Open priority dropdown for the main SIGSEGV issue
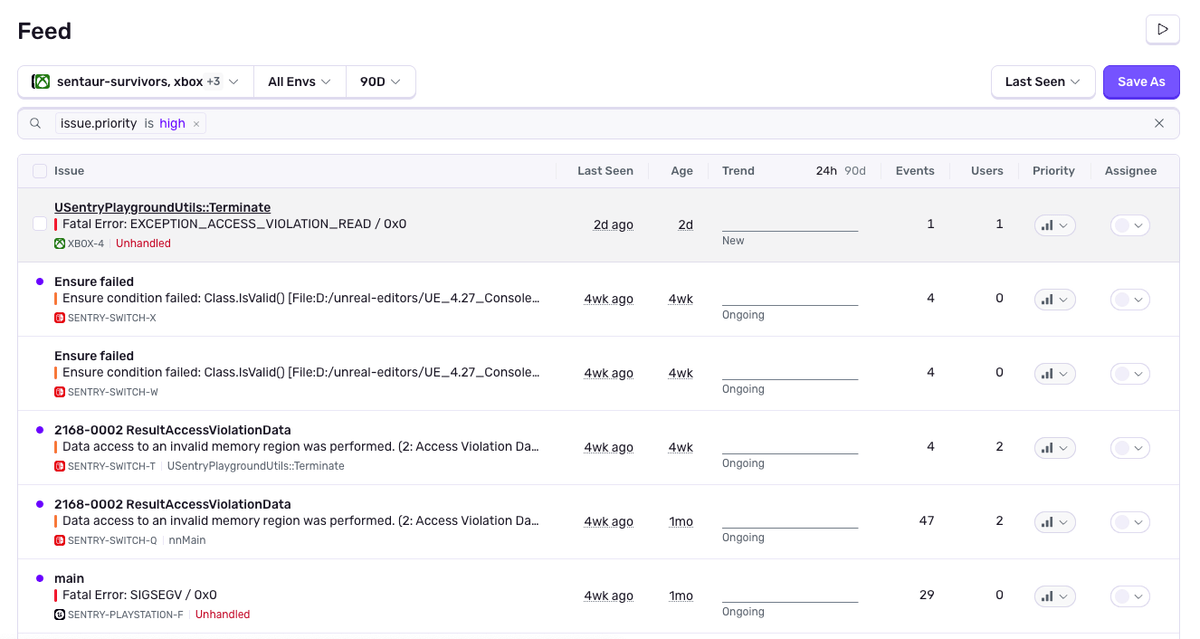 point(1054,596)
